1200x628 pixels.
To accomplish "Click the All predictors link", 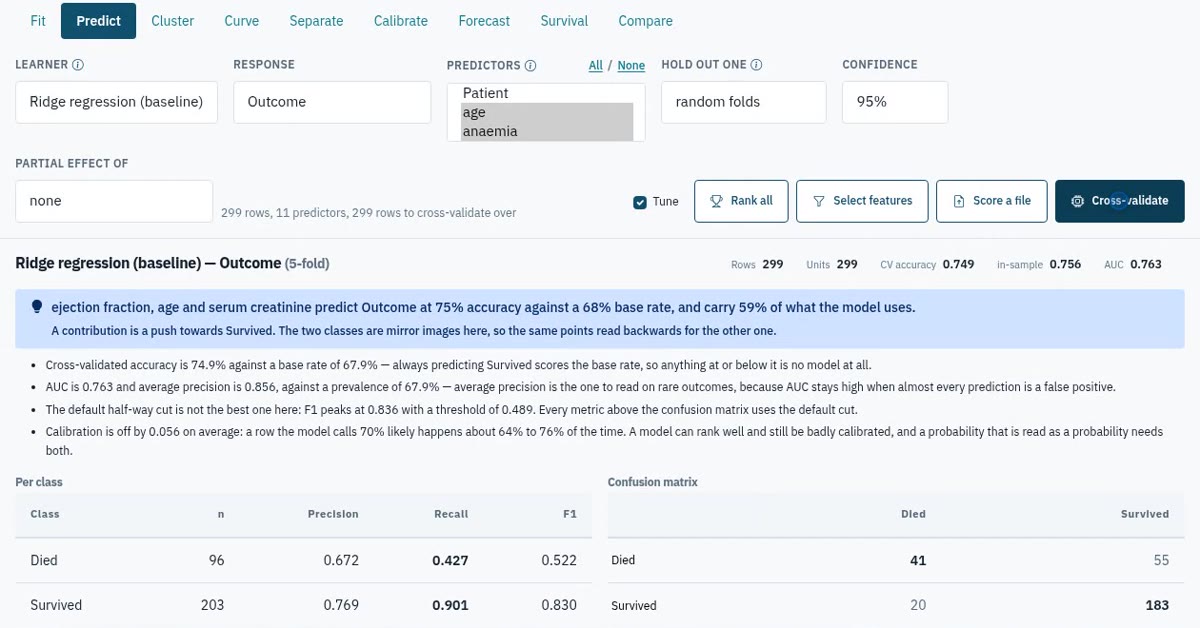I will (596, 66).
